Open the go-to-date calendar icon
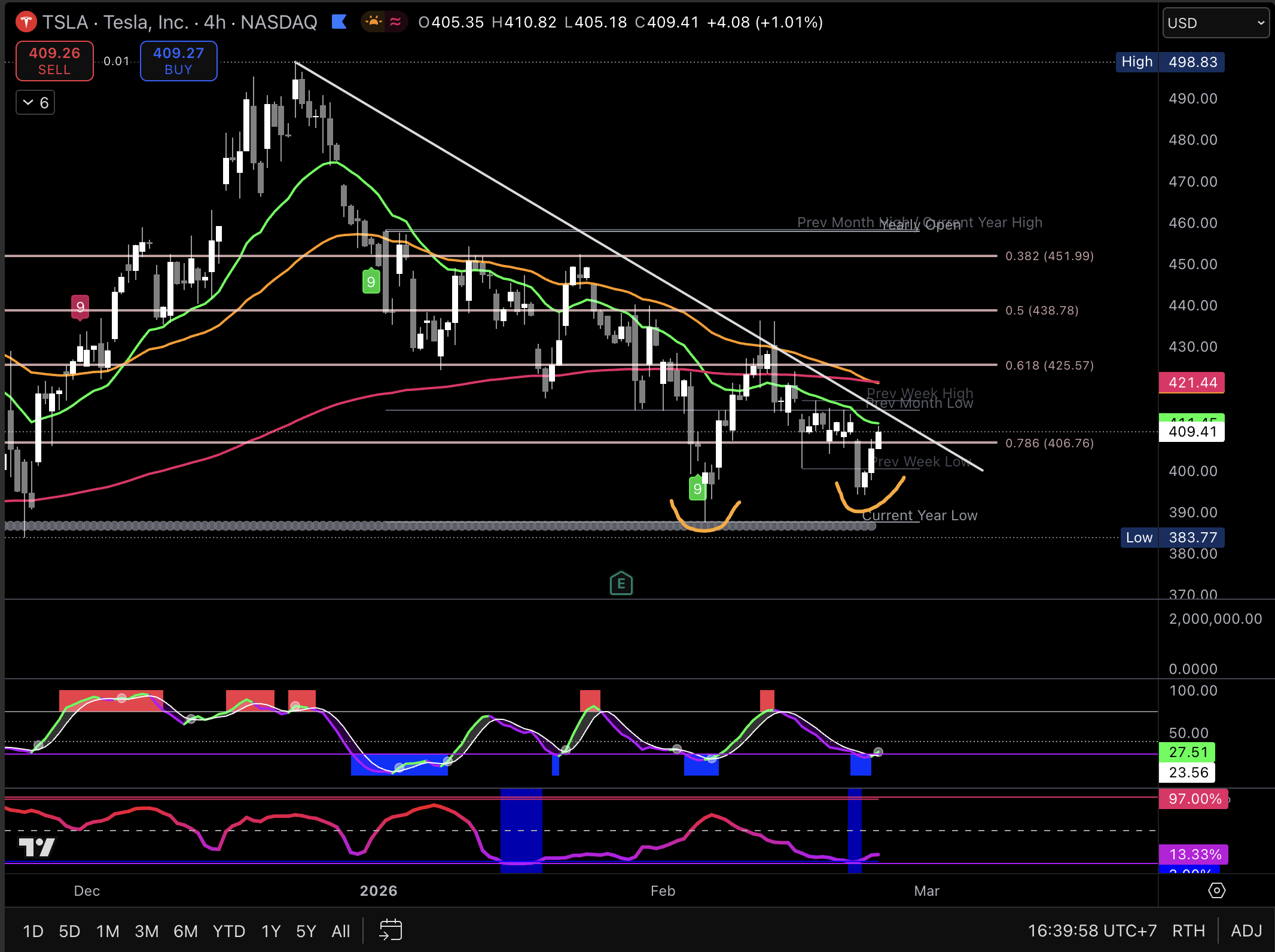Viewport: 1275px width, 952px height. click(x=391, y=930)
